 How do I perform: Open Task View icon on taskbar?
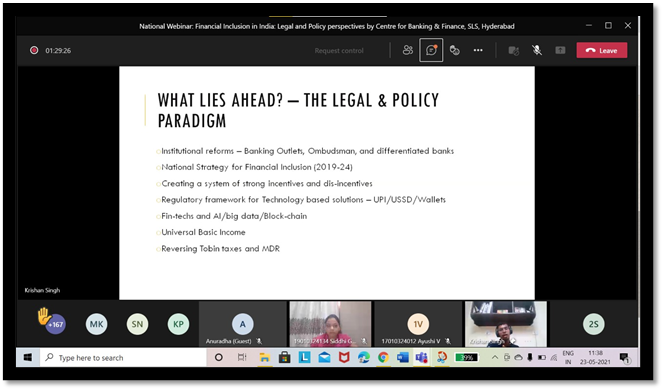click(x=242, y=358)
